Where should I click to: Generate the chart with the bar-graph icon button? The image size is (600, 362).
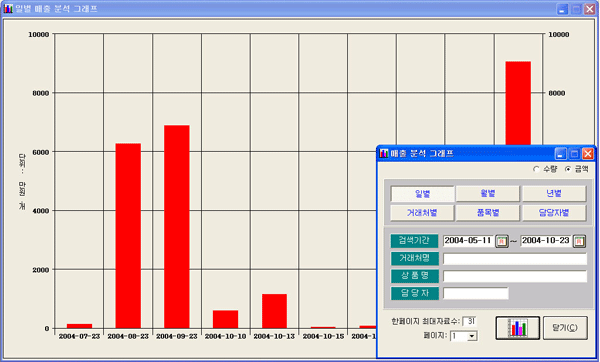[517, 328]
